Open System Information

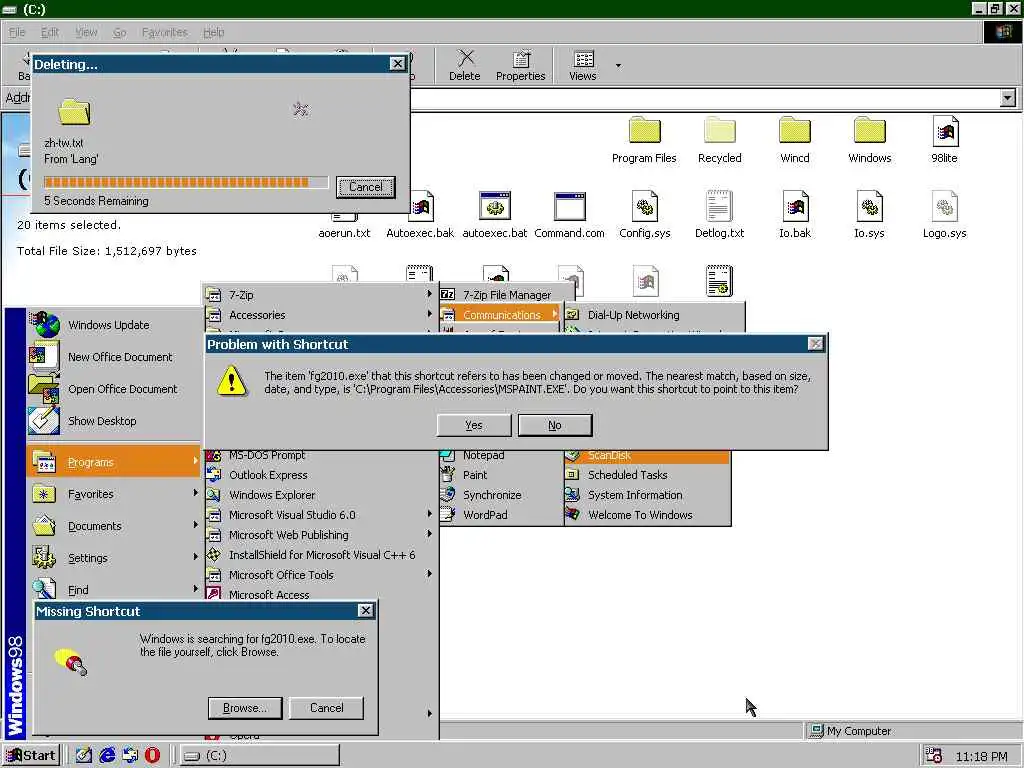(x=647, y=495)
